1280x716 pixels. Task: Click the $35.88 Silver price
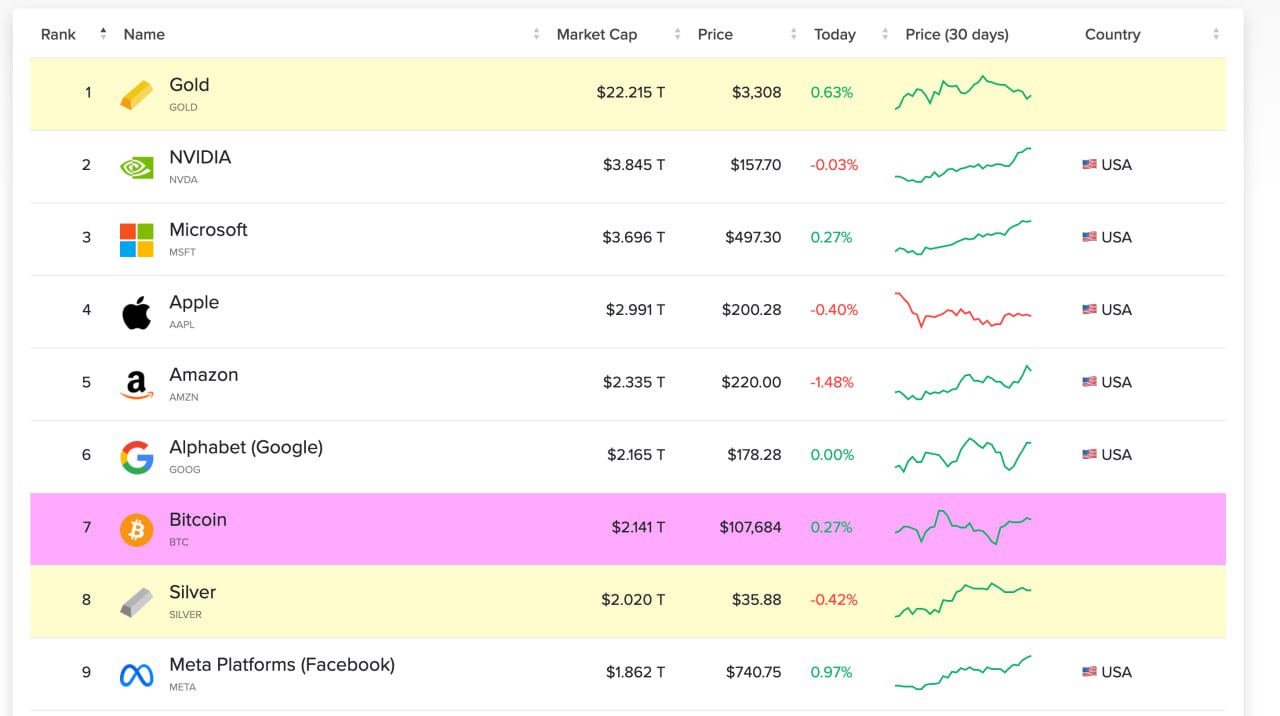coord(757,600)
